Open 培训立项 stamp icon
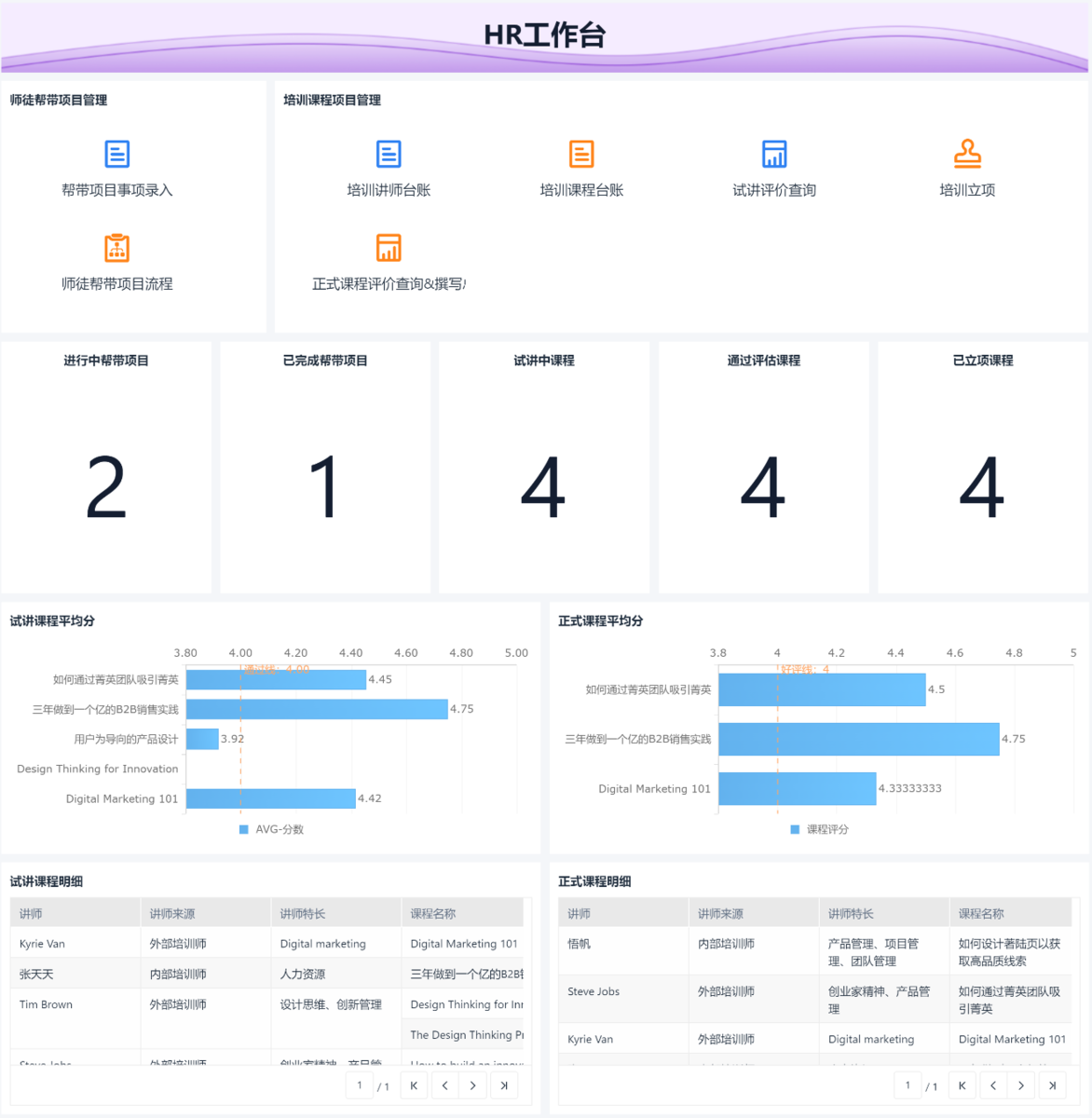The height and width of the screenshot is (1118, 1092). 967,154
